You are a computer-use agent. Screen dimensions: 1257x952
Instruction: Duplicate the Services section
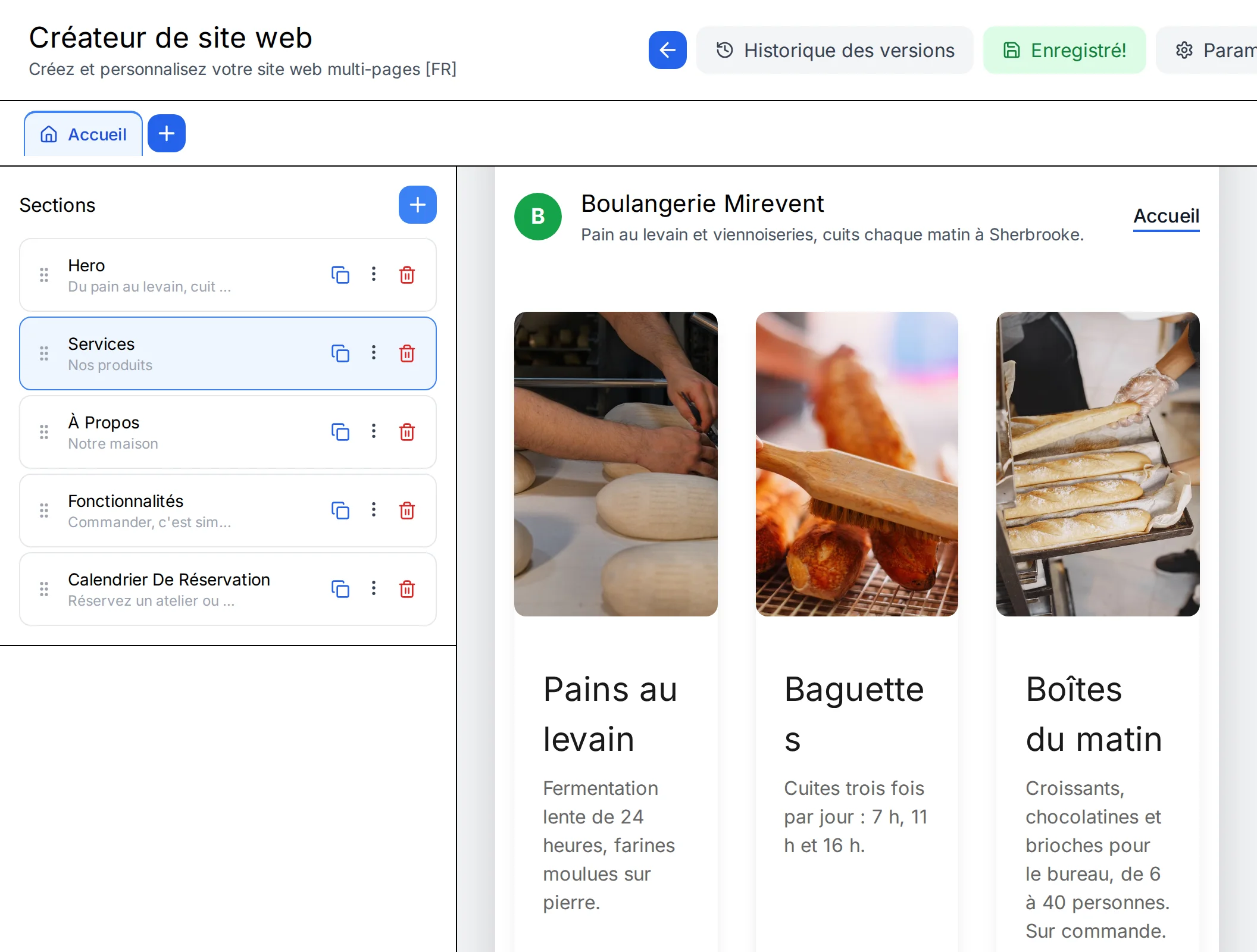pos(340,353)
